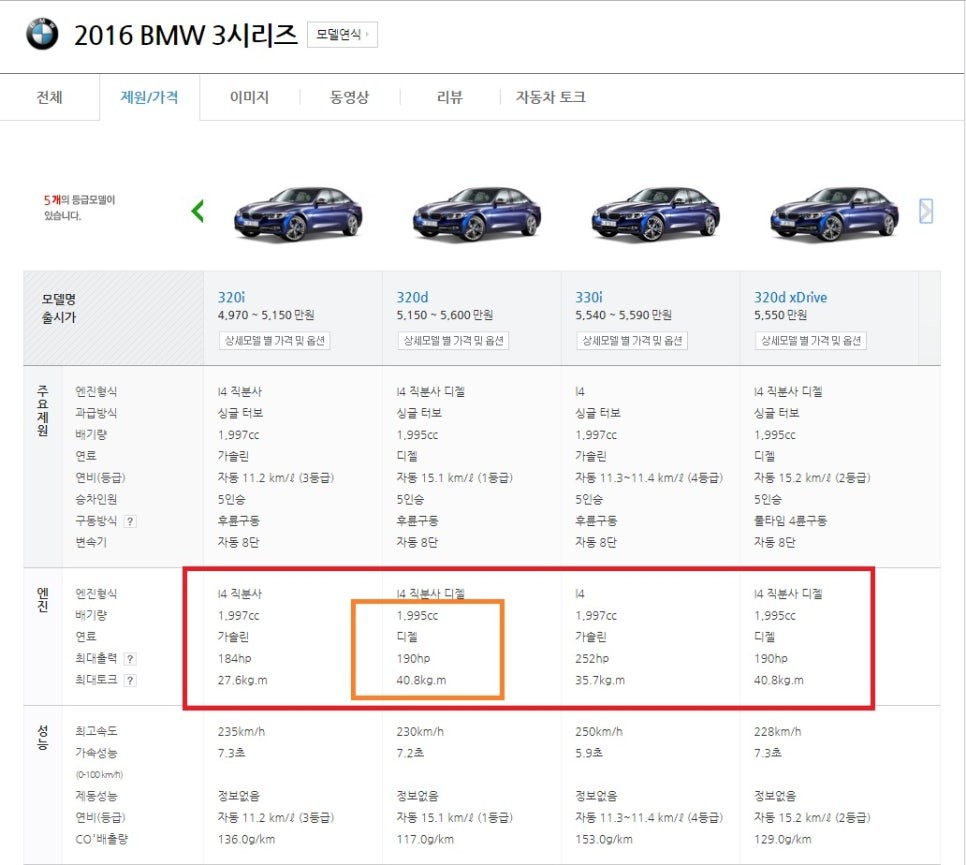Select the 전체 tab
This screenshot has height=865, width=966.
[49, 96]
